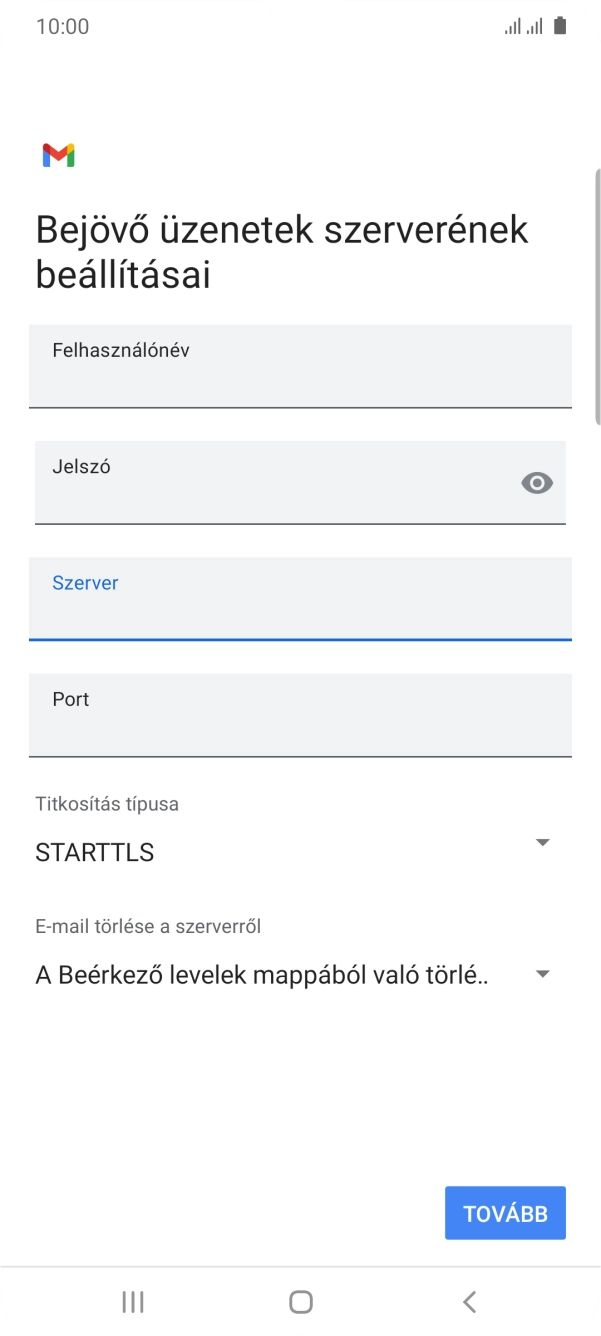
Task: Tap the battery icon in status bar
Action: (560, 25)
